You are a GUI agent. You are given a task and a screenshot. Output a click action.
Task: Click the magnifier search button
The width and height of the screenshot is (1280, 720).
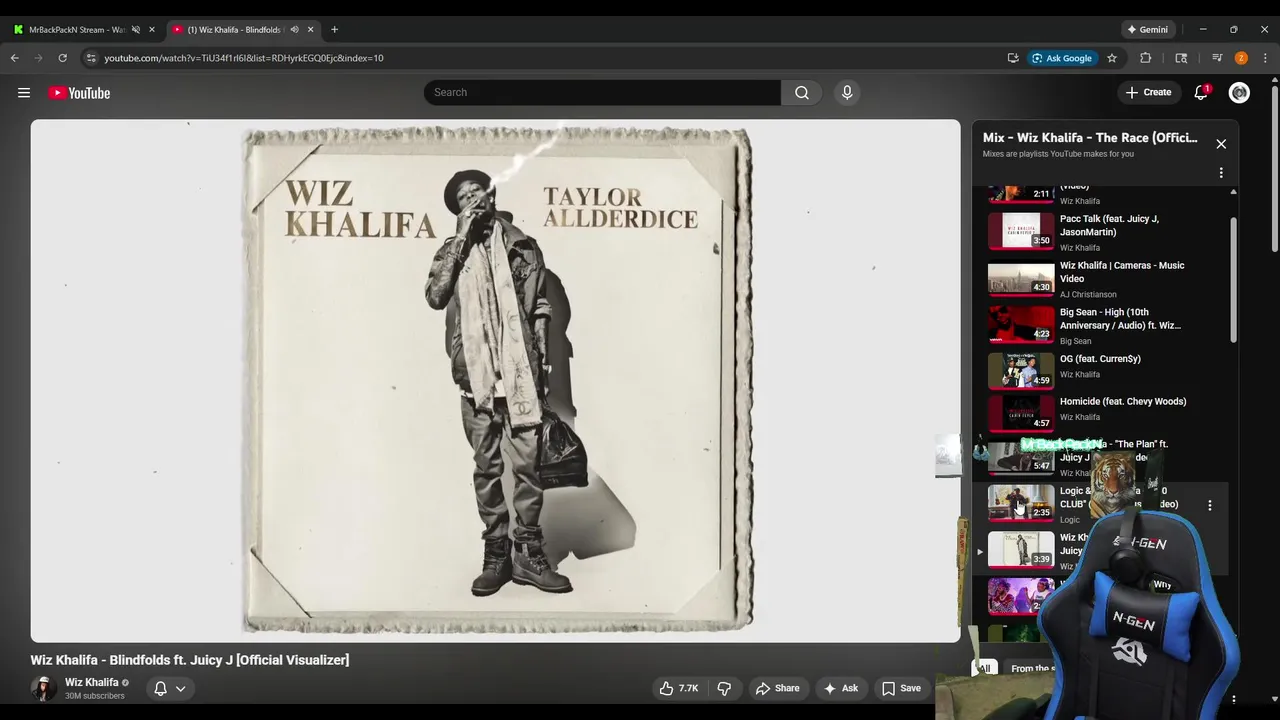pyautogui.click(x=802, y=92)
